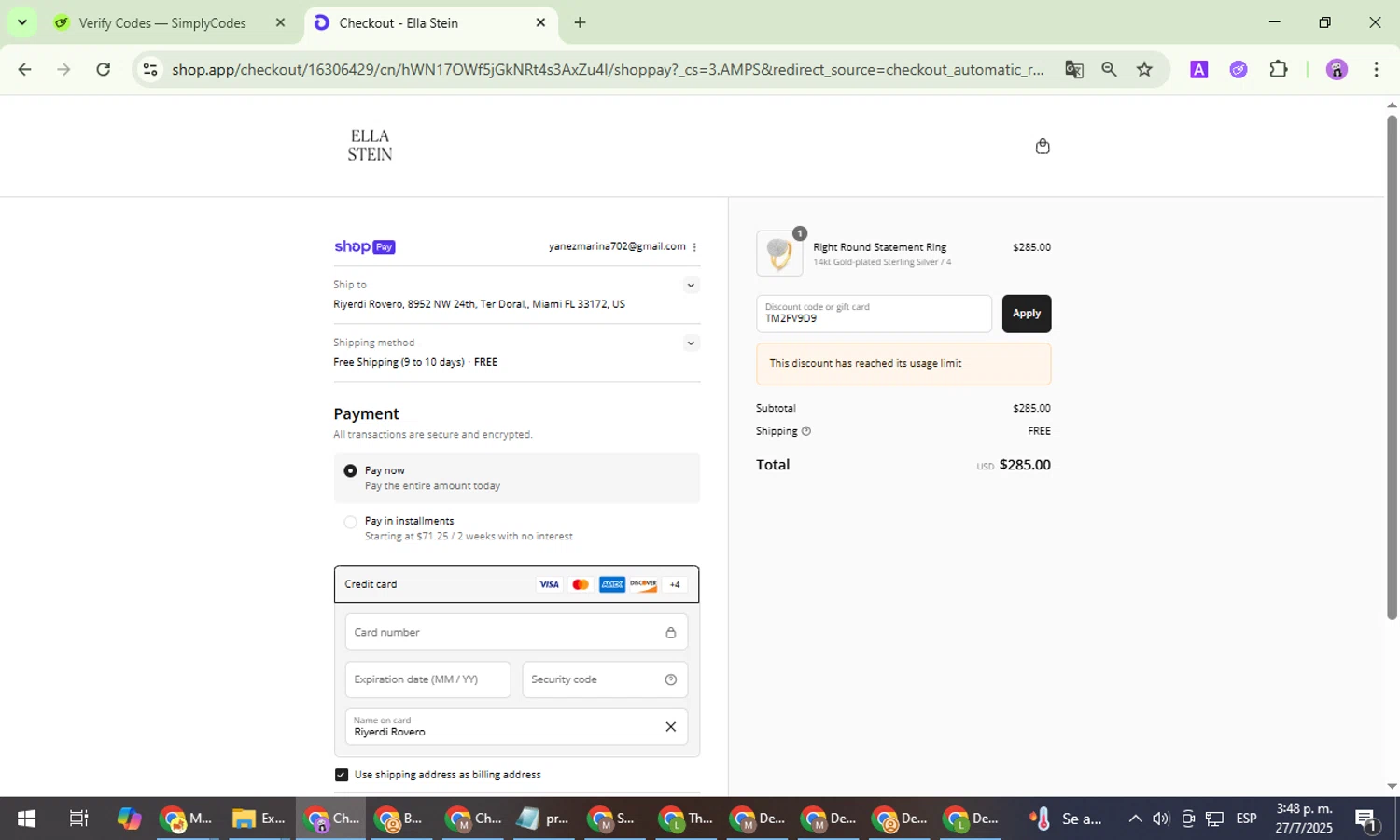Open the tab search dropdown arrow
This screenshot has height=840, width=1400.
pyautogui.click(x=21, y=22)
